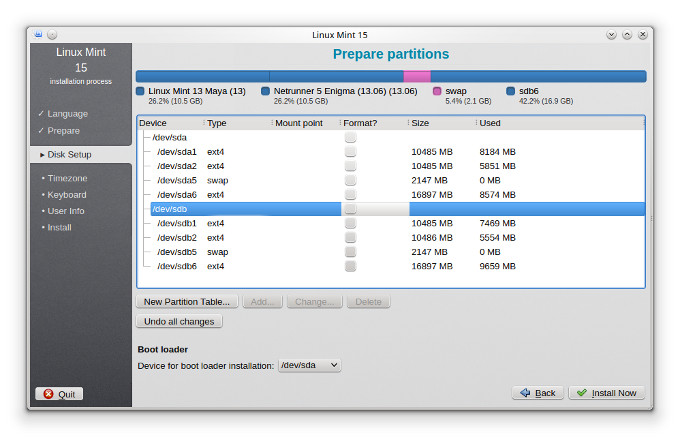Select User Info step in sidebar
Image resolution: width=680 pixels, height=437 pixels.
66,211
